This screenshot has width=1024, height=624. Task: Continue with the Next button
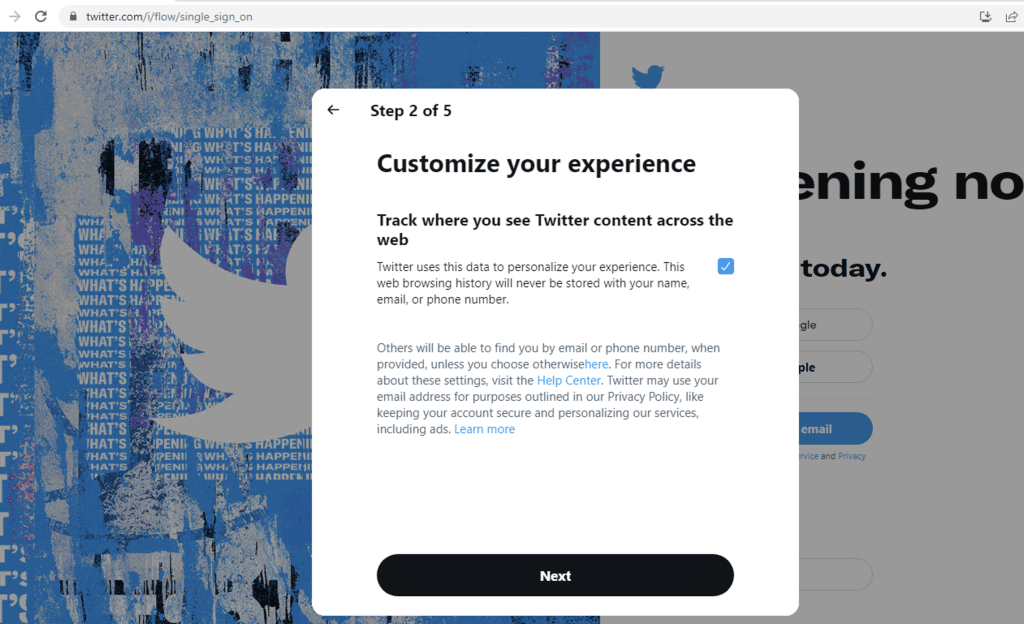[x=555, y=575]
